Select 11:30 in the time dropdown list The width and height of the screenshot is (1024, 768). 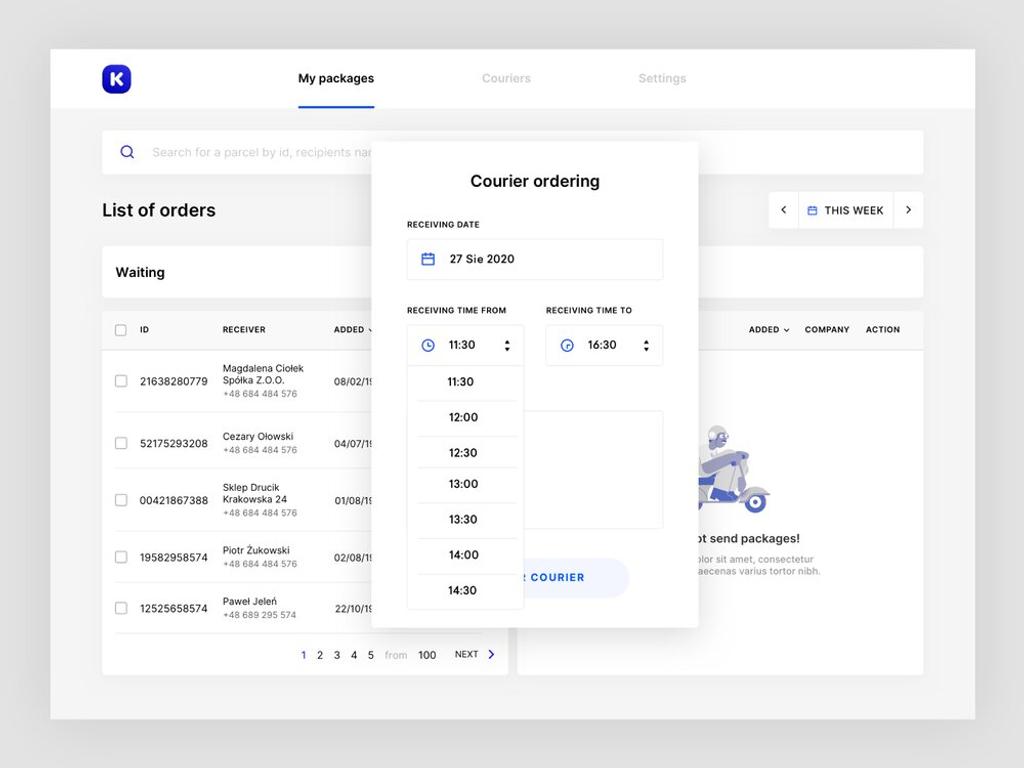(460, 382)
